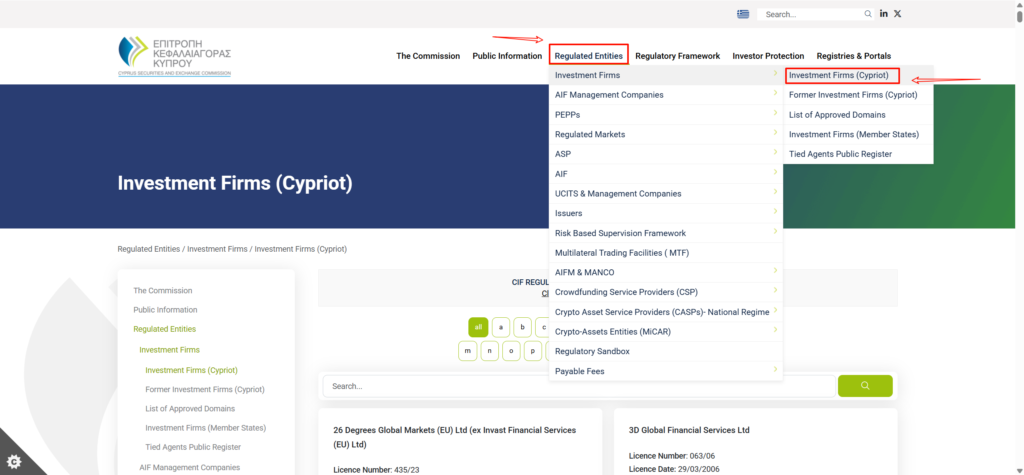Select the 'all' letter filter
Image resolution: width=1024 pixels, height=475 pixels.
(478, 327)
